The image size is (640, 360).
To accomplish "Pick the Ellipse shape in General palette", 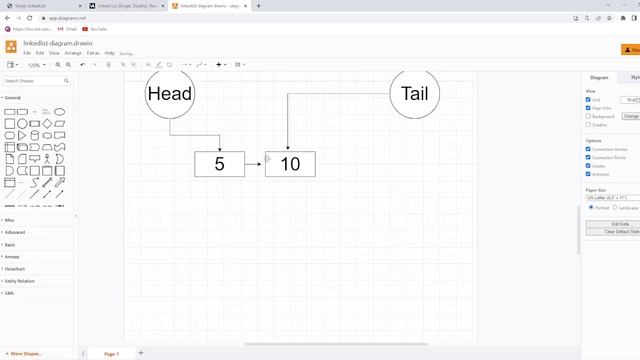I will pos(60,112).
